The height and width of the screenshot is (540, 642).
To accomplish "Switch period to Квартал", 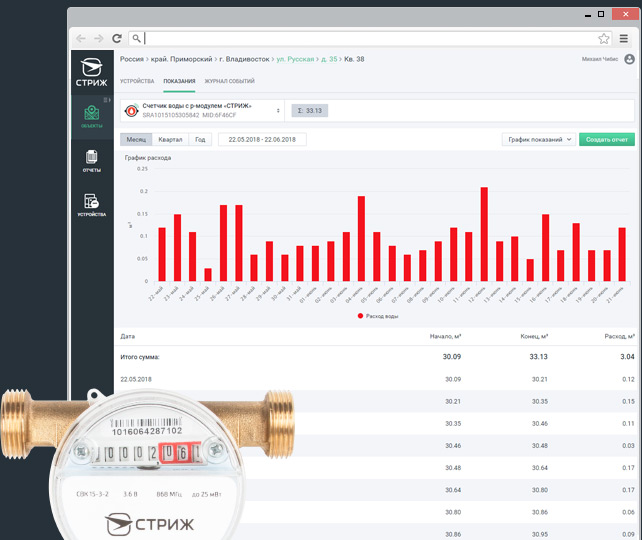I will click(x=170, y=140).
